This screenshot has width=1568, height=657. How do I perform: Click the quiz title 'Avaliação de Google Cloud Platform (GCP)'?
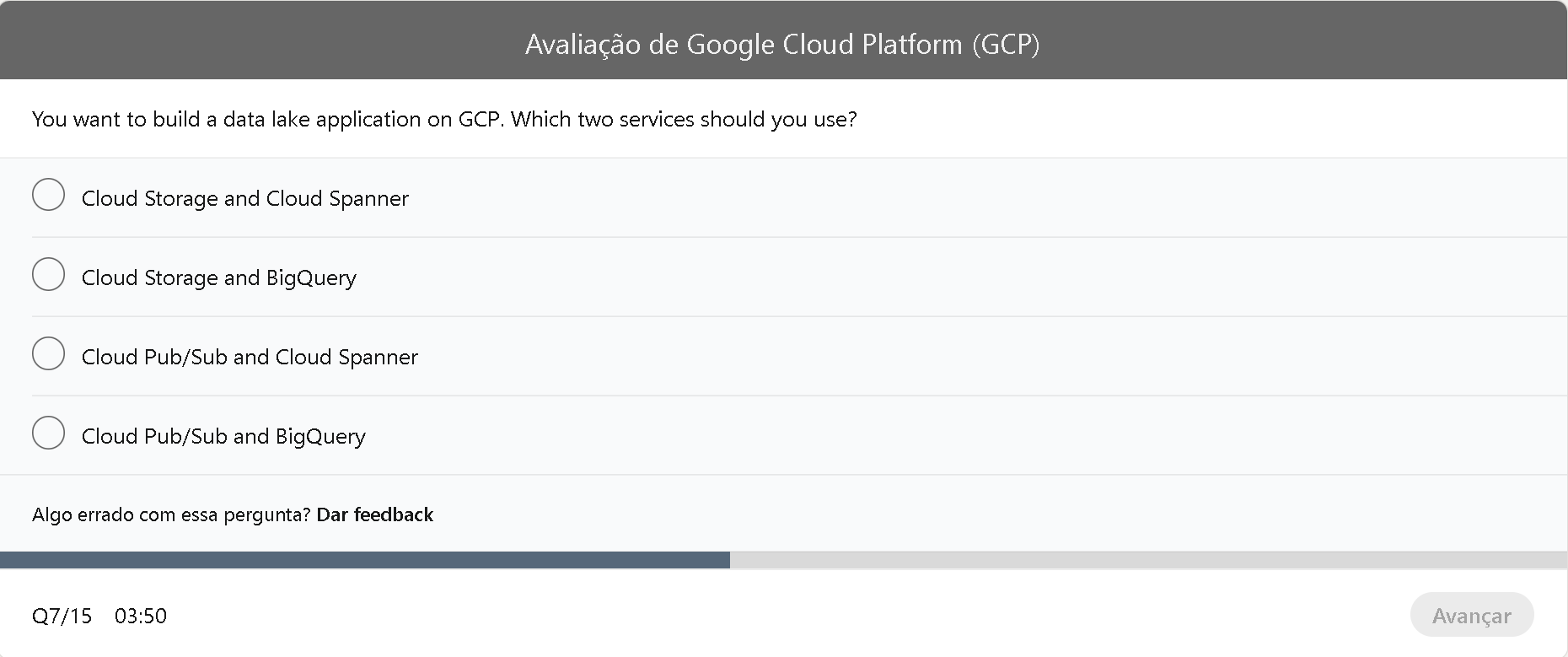[783, 45]
